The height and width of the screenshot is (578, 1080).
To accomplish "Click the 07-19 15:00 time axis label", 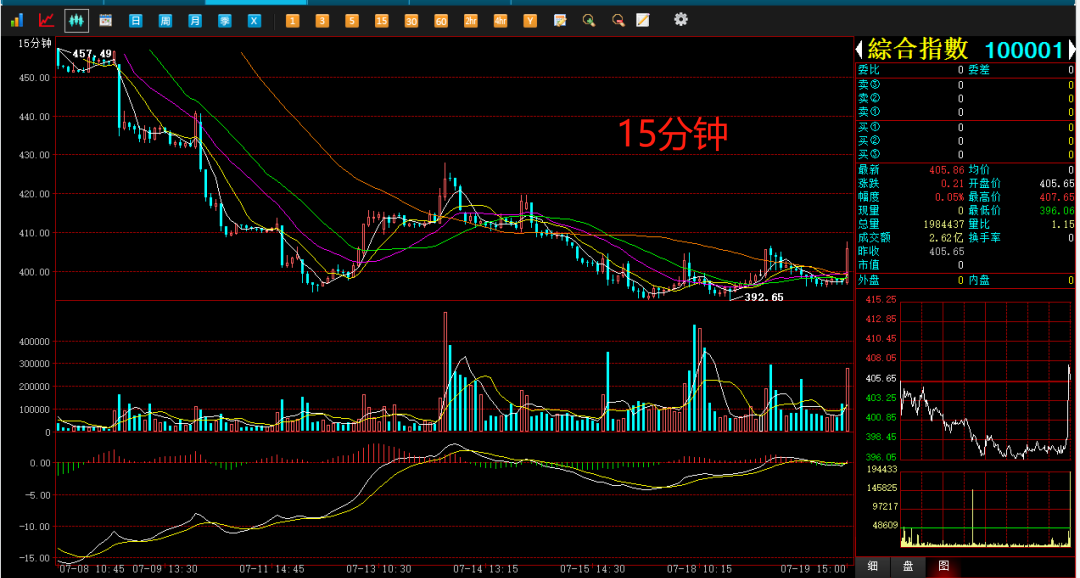I will tap(813, 569).
